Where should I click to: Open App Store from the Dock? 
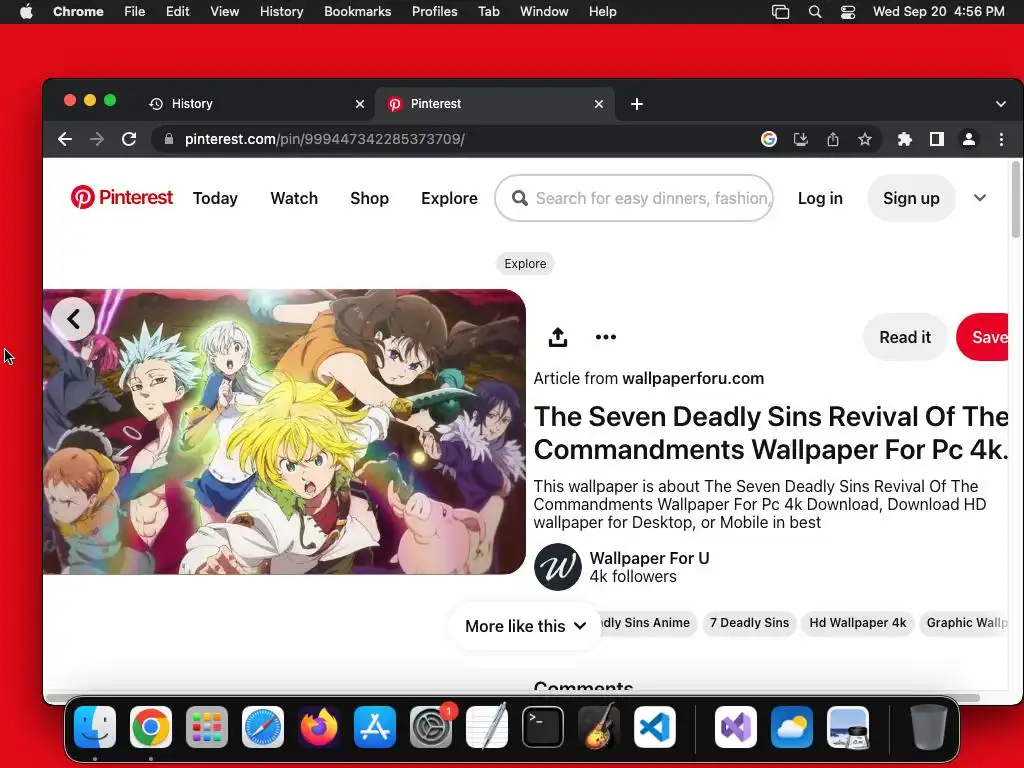[x=375, y=727]
